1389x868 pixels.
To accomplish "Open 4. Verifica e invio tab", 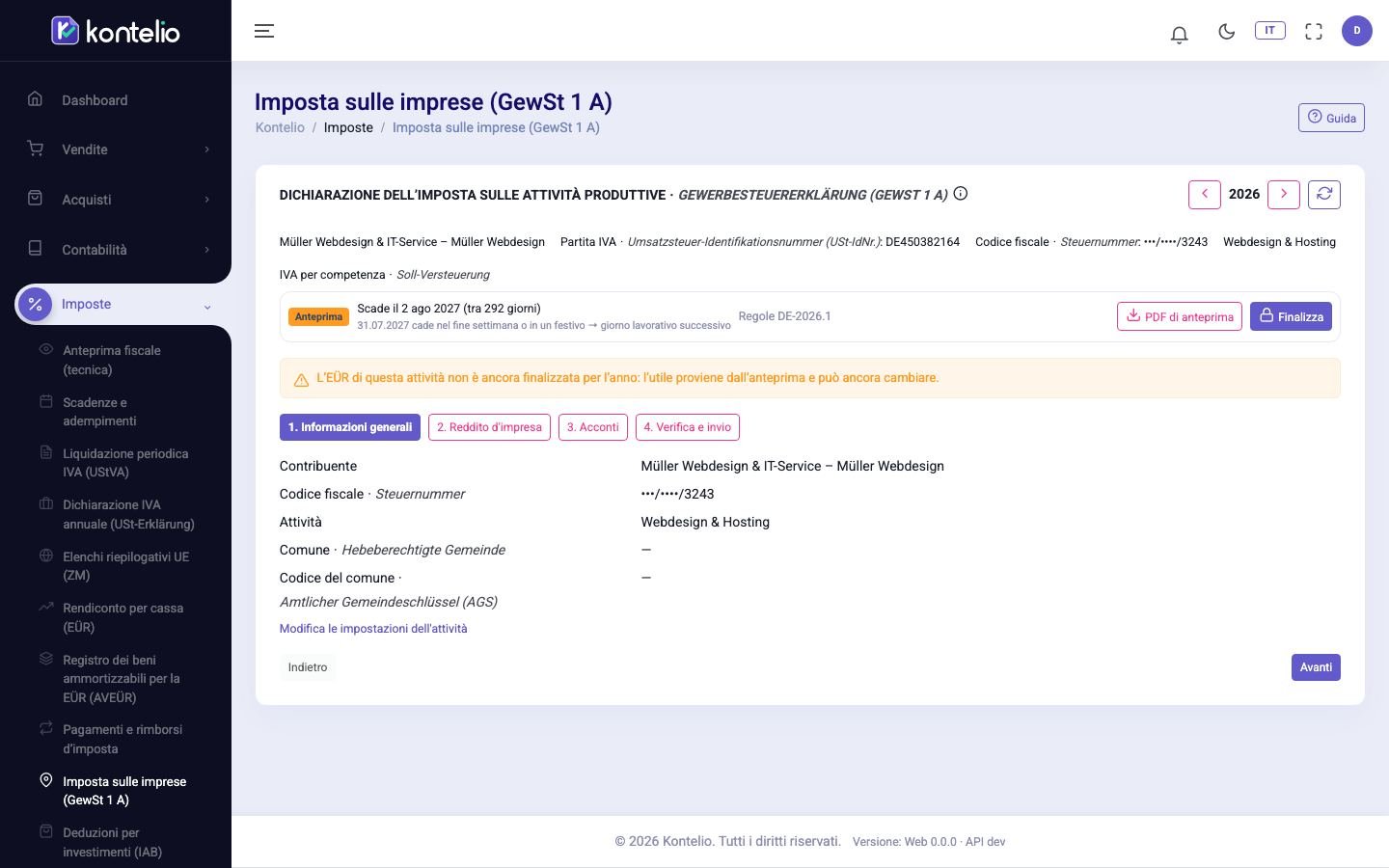I will coord(687,427).
